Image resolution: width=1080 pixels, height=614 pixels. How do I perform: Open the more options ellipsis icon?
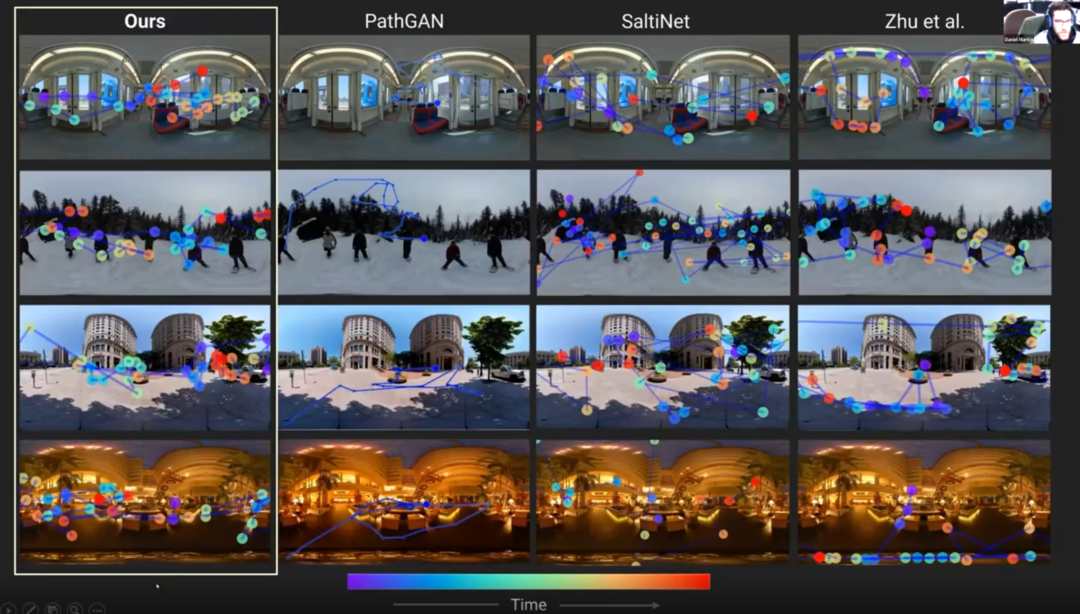click(97, 608)
